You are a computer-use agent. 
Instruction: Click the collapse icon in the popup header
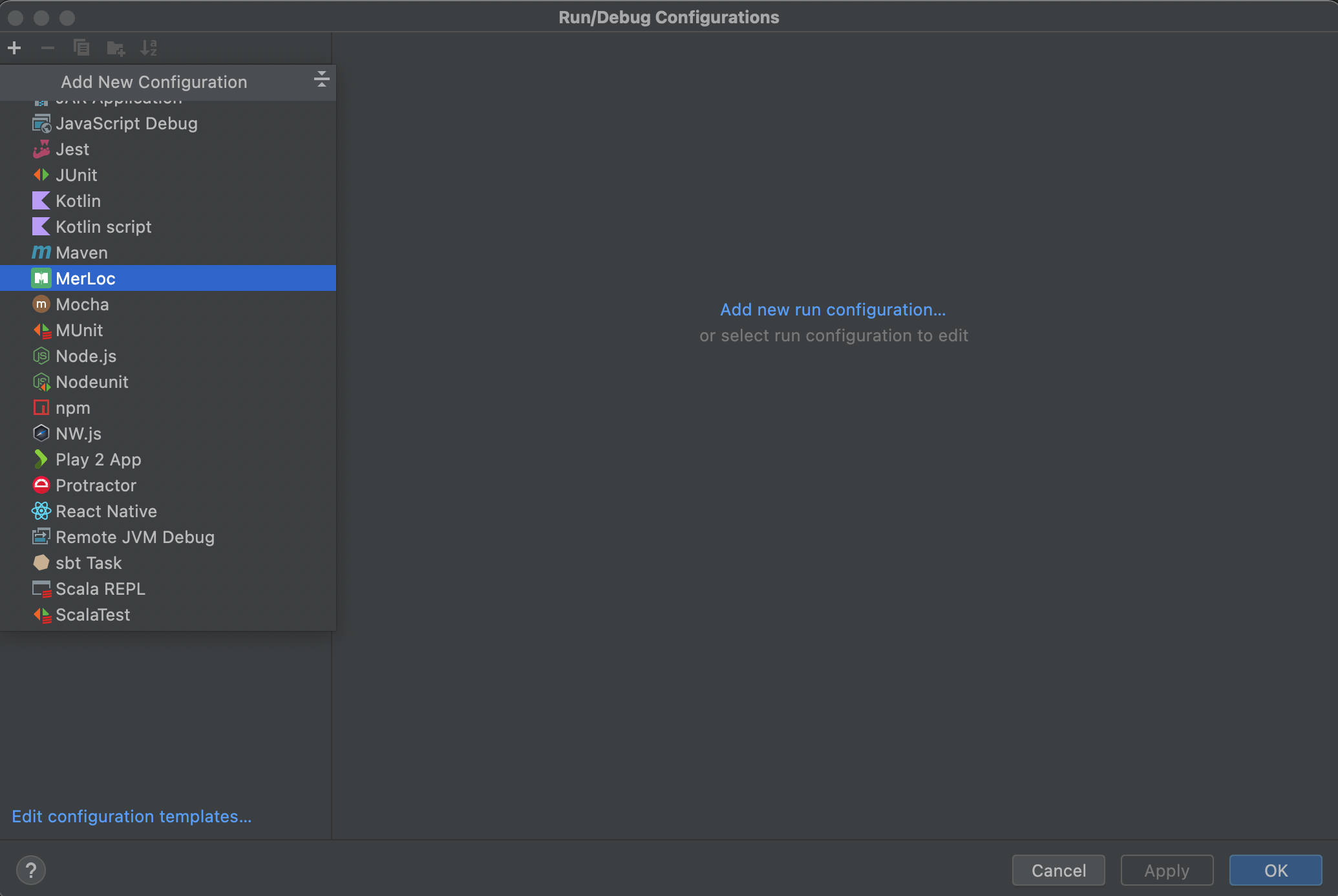321,80
